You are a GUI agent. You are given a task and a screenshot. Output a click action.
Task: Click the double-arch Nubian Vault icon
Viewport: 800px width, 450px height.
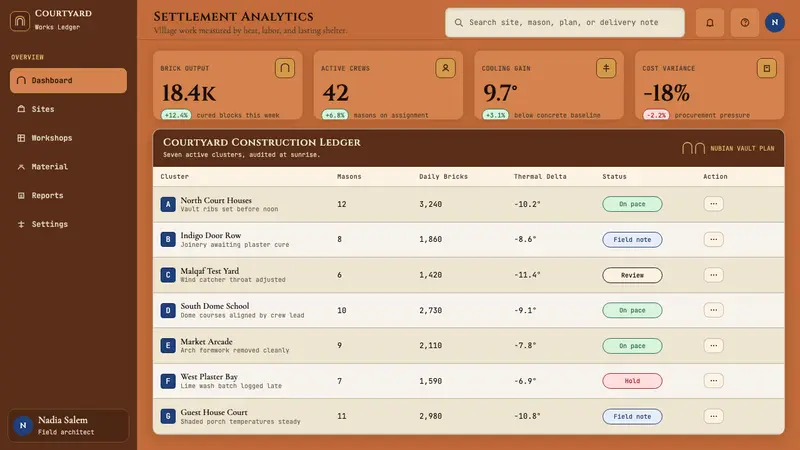(x=693, y=148)
